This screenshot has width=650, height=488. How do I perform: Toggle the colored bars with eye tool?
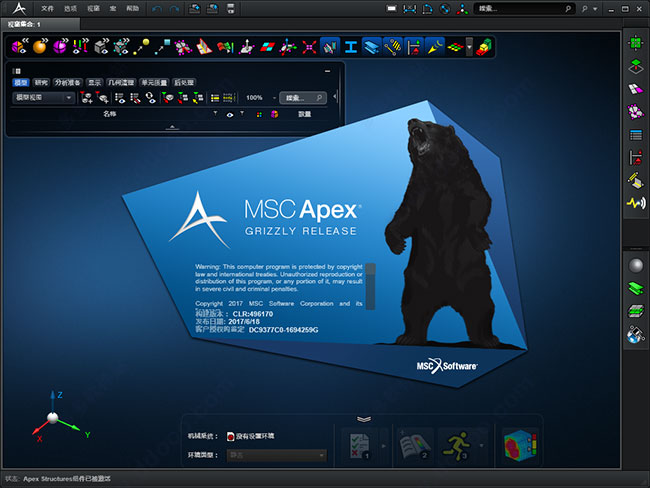pyautogui.click(x=80, y=46)
